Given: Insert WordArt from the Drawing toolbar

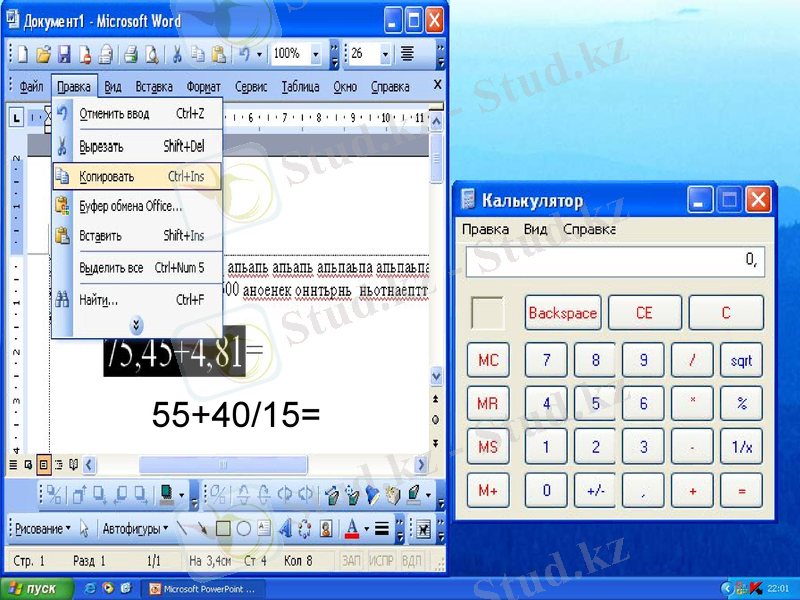Looking at the screenshot, I should (287, 528).
